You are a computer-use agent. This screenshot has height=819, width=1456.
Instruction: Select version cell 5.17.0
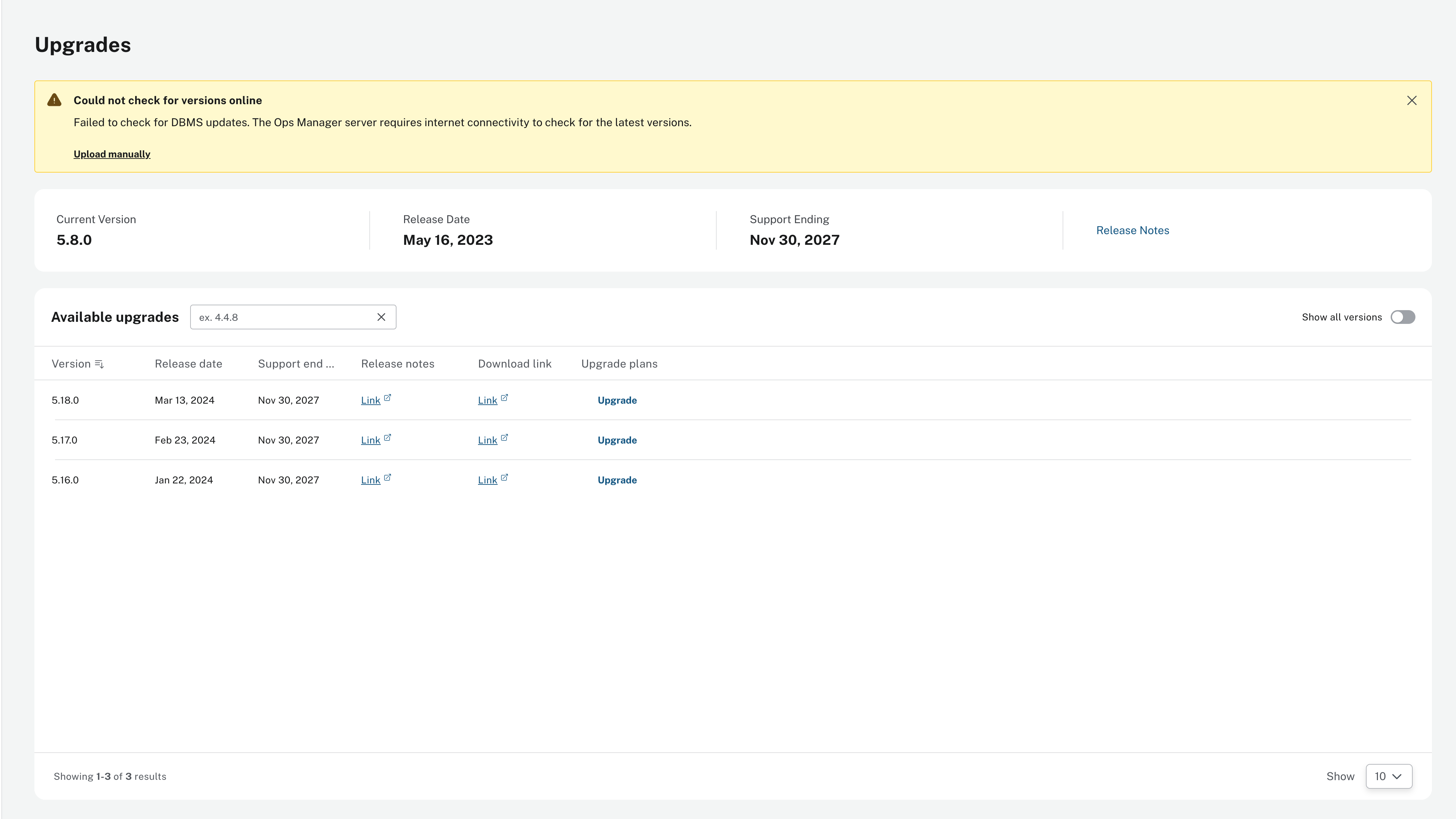tap(64, 440)
